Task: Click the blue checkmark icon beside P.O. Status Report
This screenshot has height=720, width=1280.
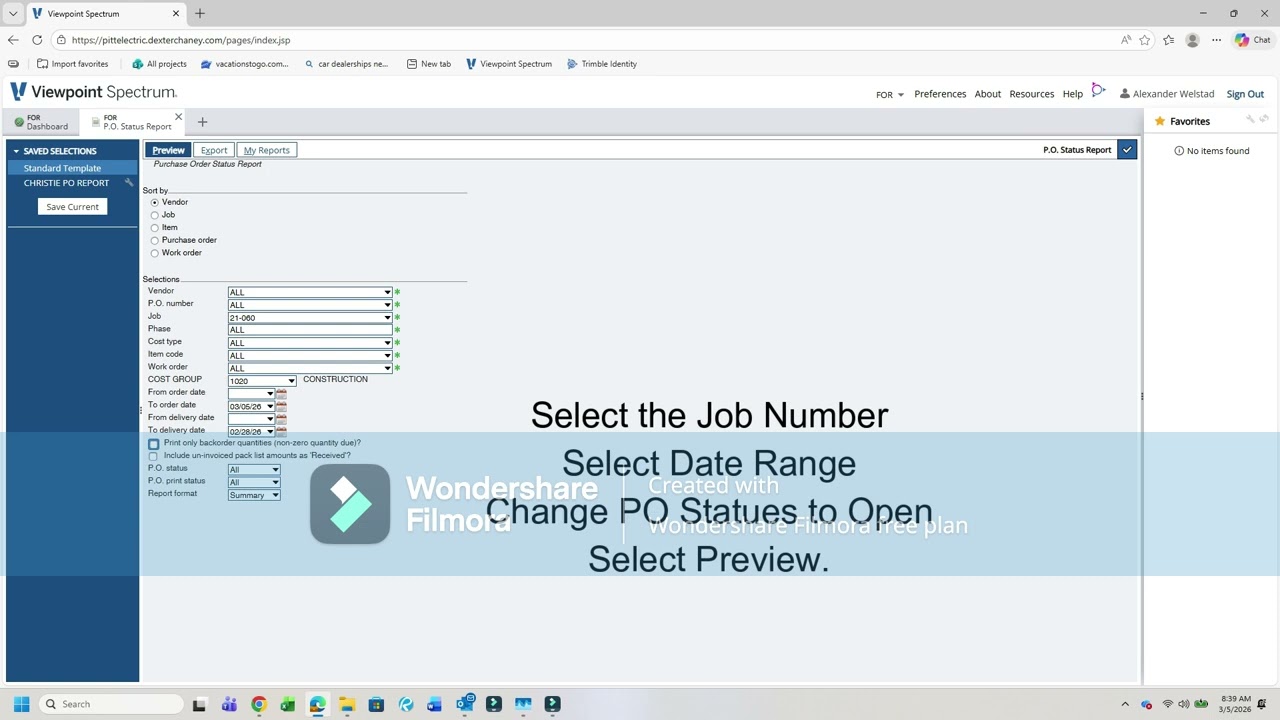Action: pyautogui.click(x=1127, y=150)
